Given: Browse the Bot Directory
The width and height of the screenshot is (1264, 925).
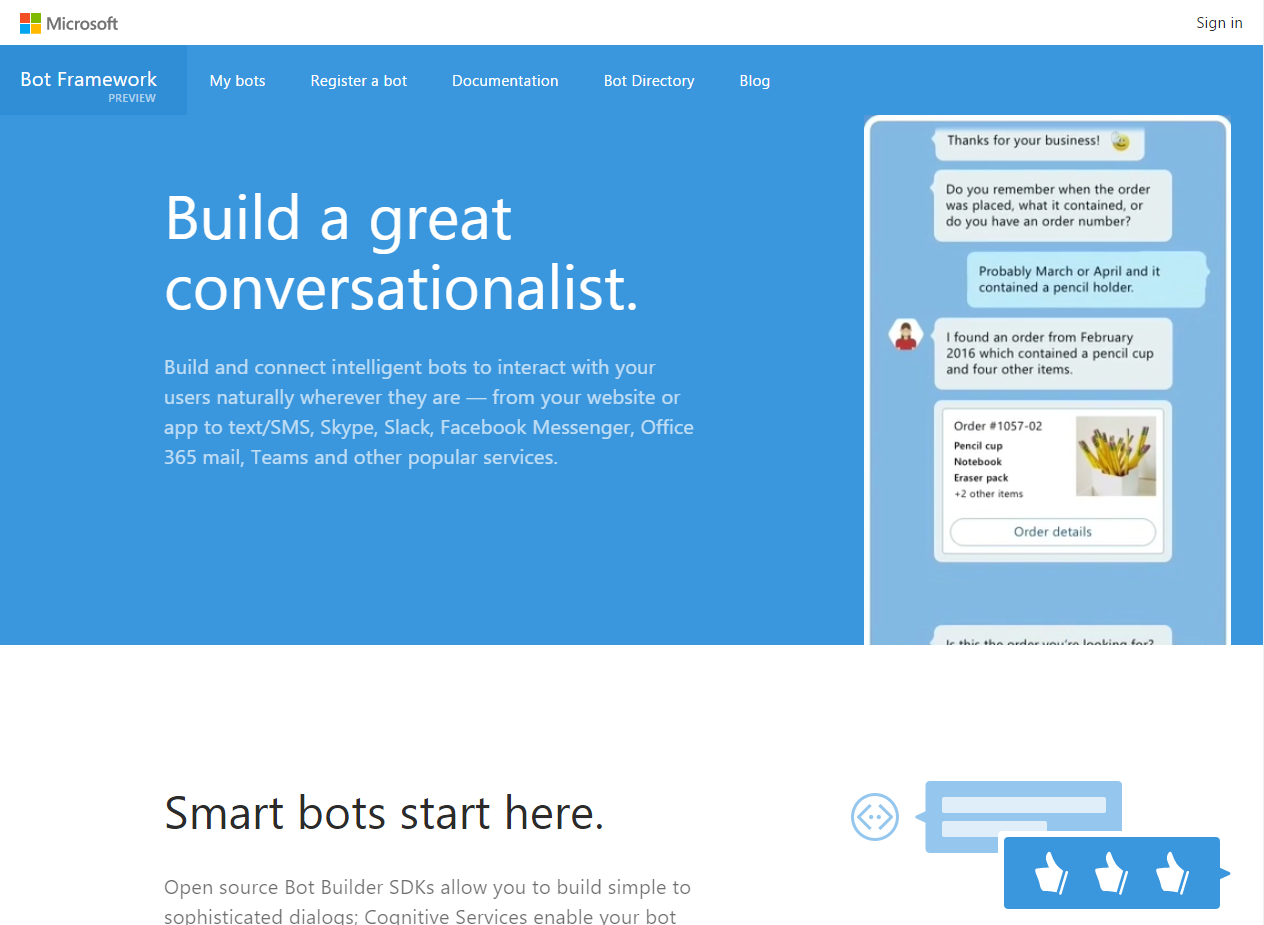Looking at the screenshot, I should click(x=649, y=80).
